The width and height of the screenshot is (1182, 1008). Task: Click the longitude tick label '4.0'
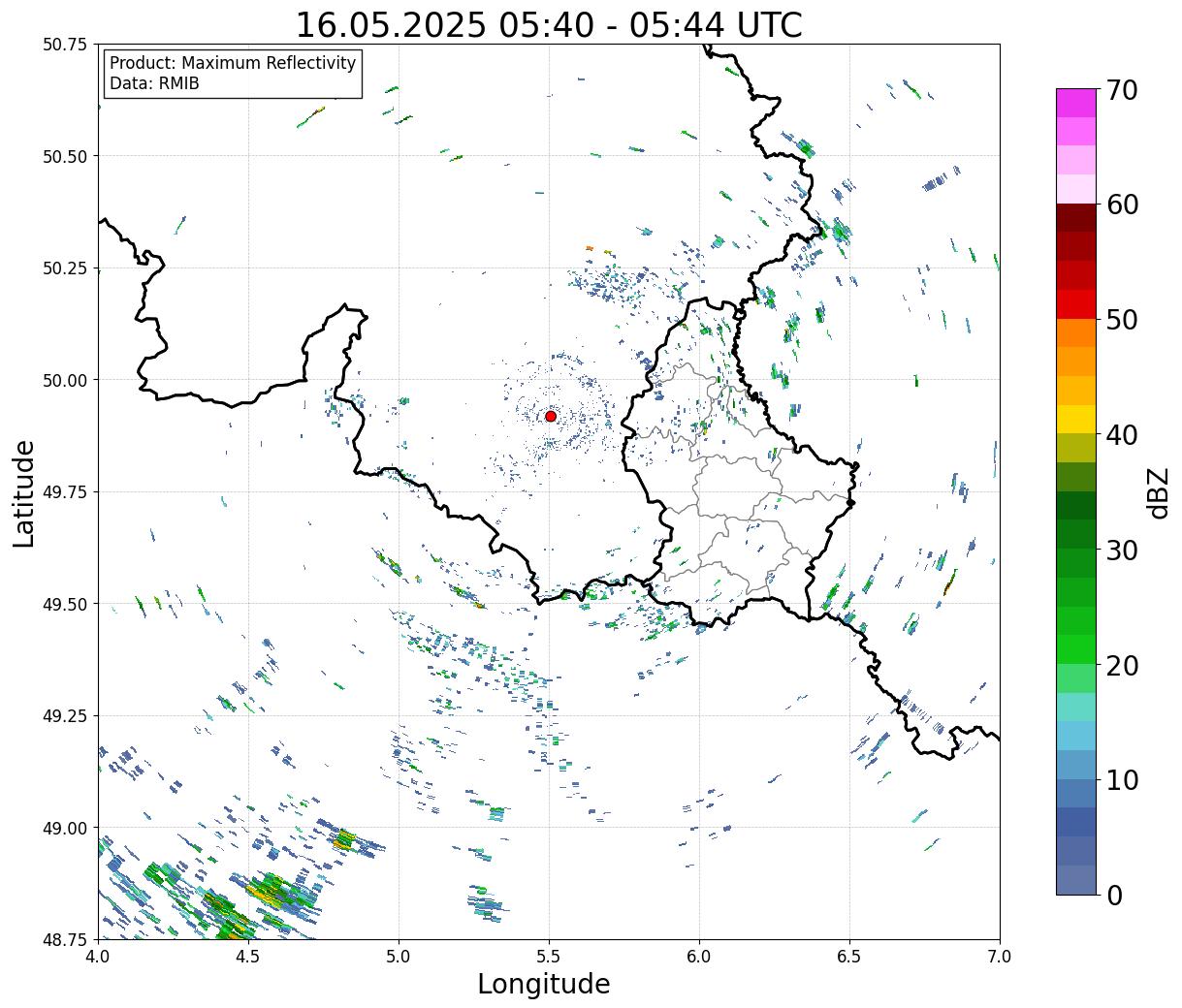click(x=98, y=957)
